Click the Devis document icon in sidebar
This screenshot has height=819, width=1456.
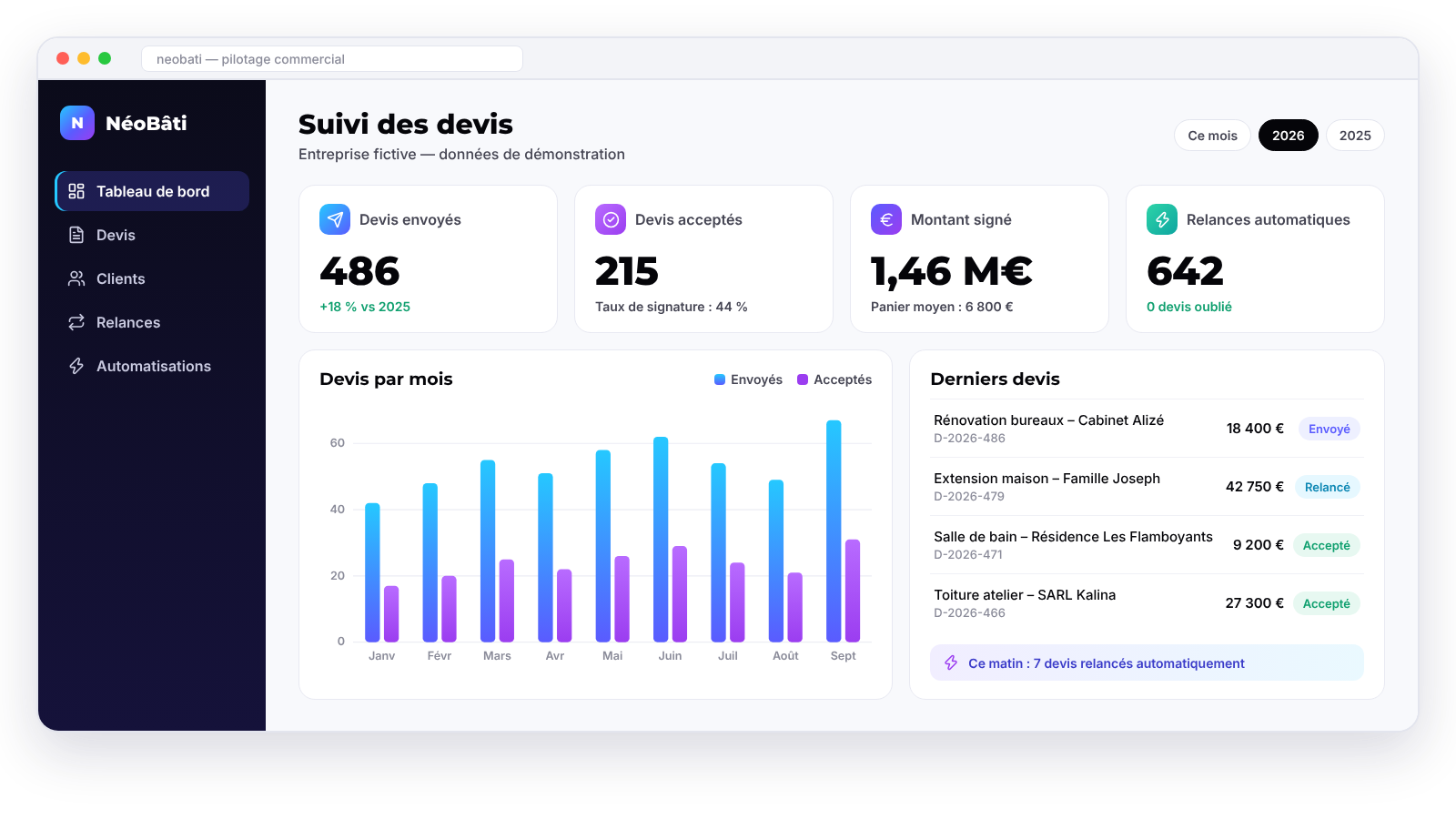[x=76, y=235]
